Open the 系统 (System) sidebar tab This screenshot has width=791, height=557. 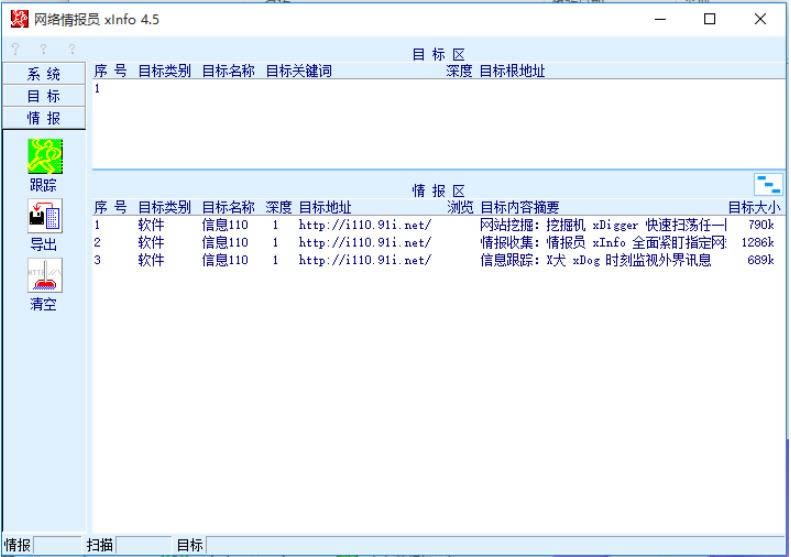[43, 74]
